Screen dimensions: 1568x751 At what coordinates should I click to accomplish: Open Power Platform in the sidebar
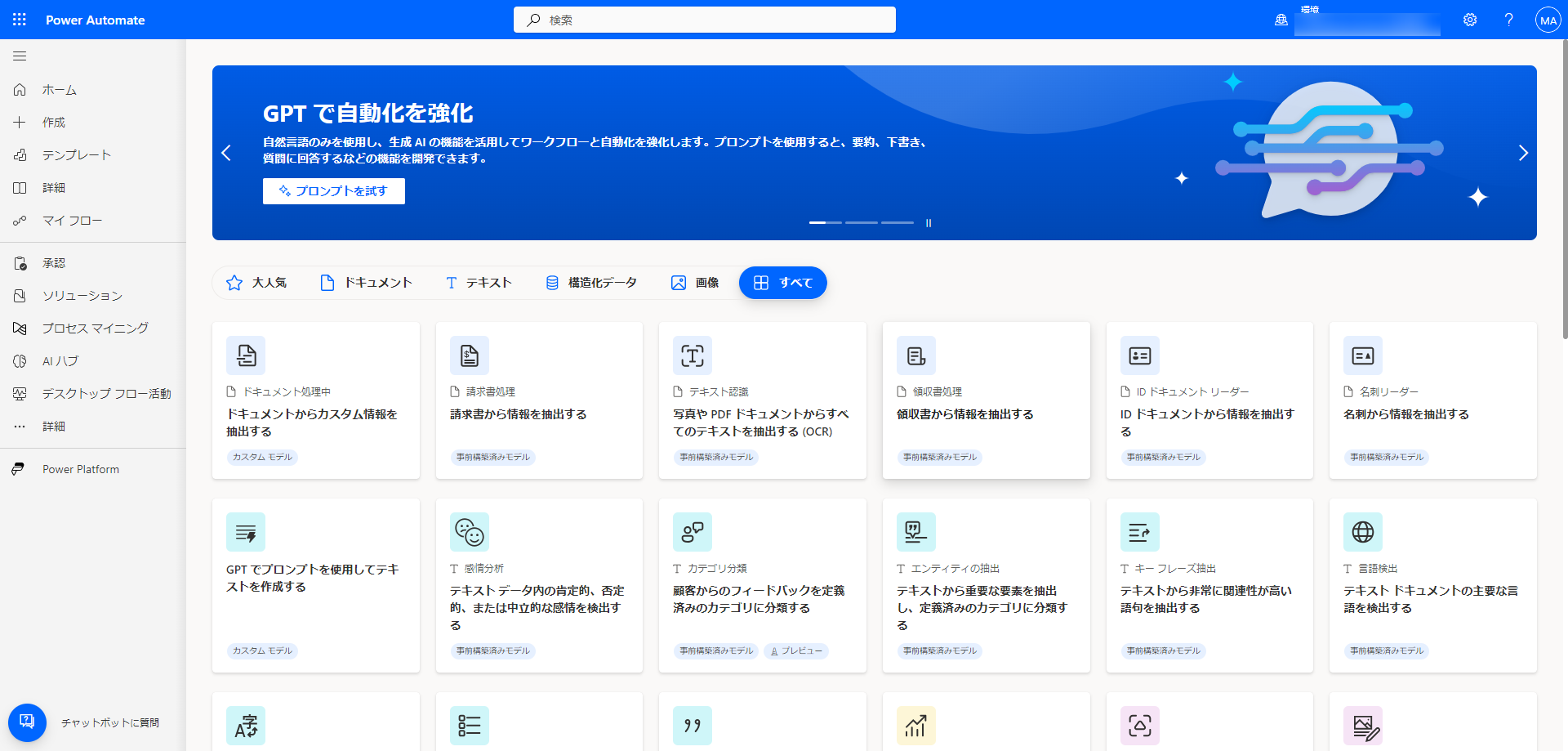(93, 469)
